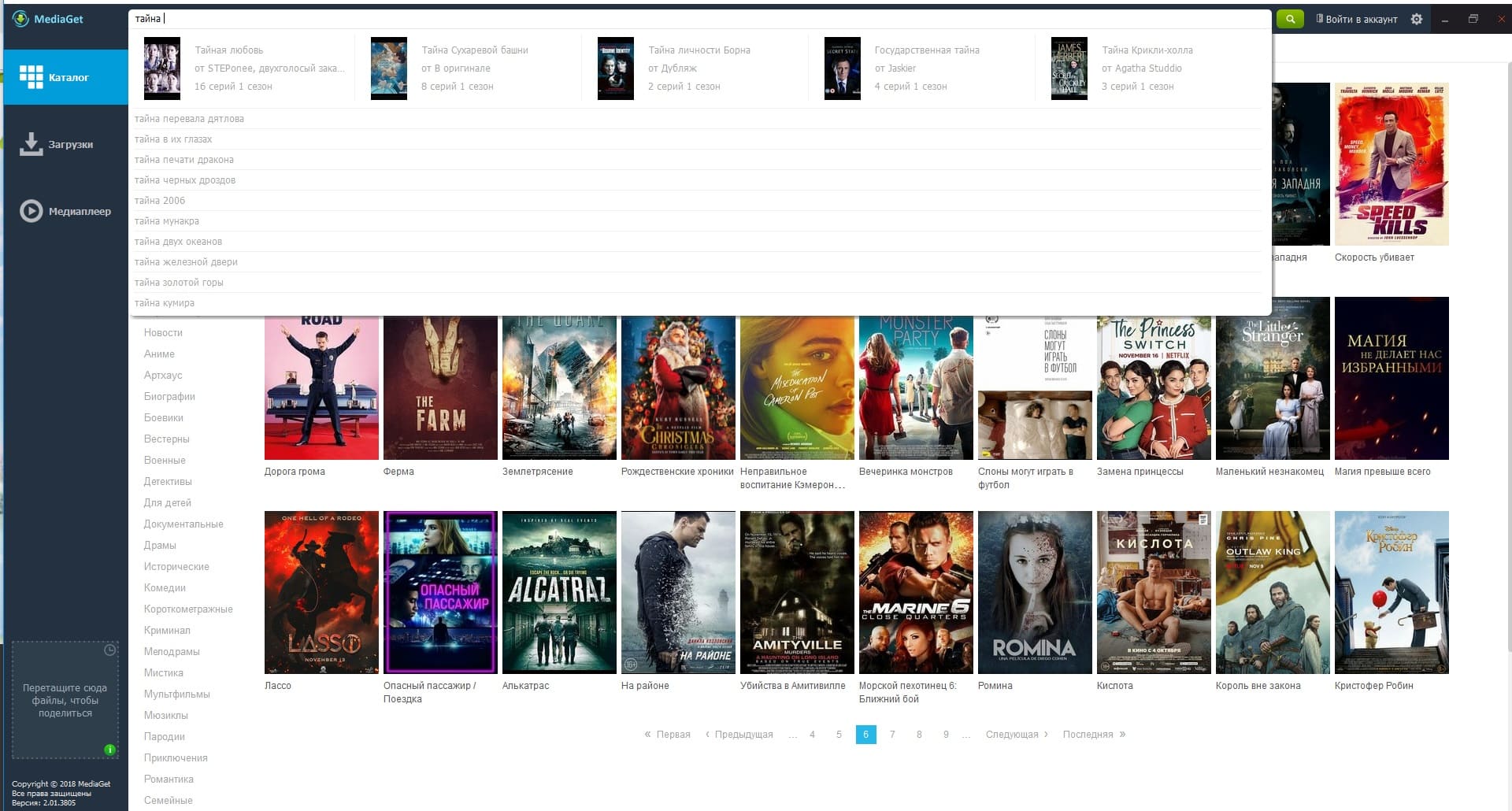Image resolution: width=1512 pixels, height=811 pixels.
Task: Open На районе movie poster
Action: (x=678, y=592)
